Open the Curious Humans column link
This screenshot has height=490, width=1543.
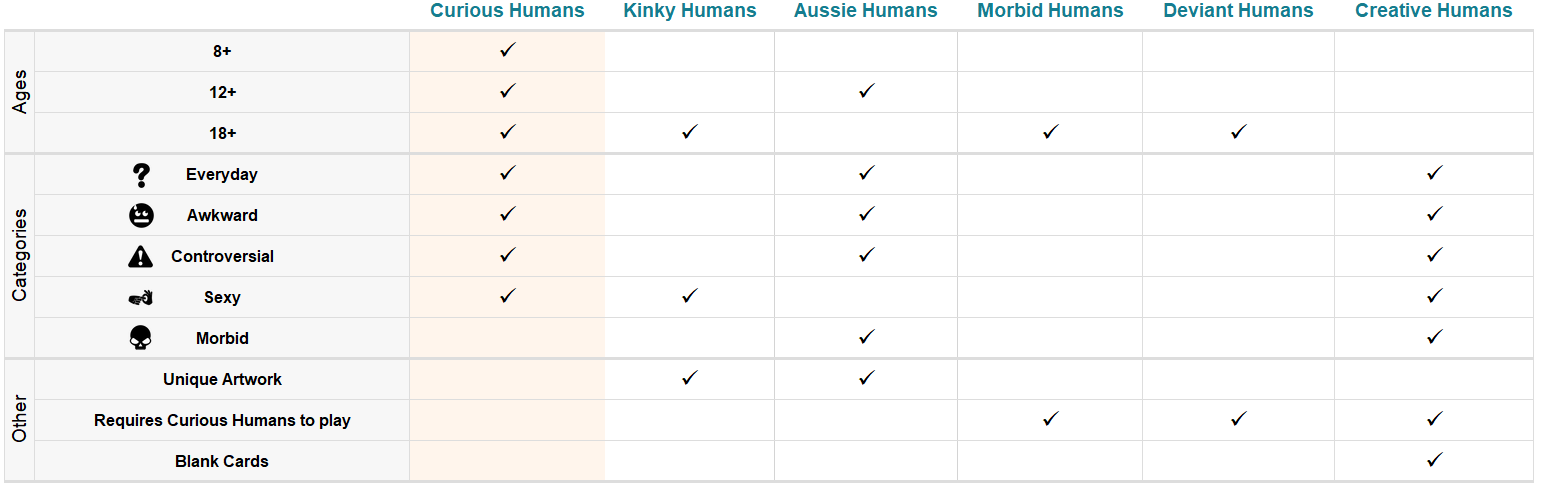pos(507,11)
